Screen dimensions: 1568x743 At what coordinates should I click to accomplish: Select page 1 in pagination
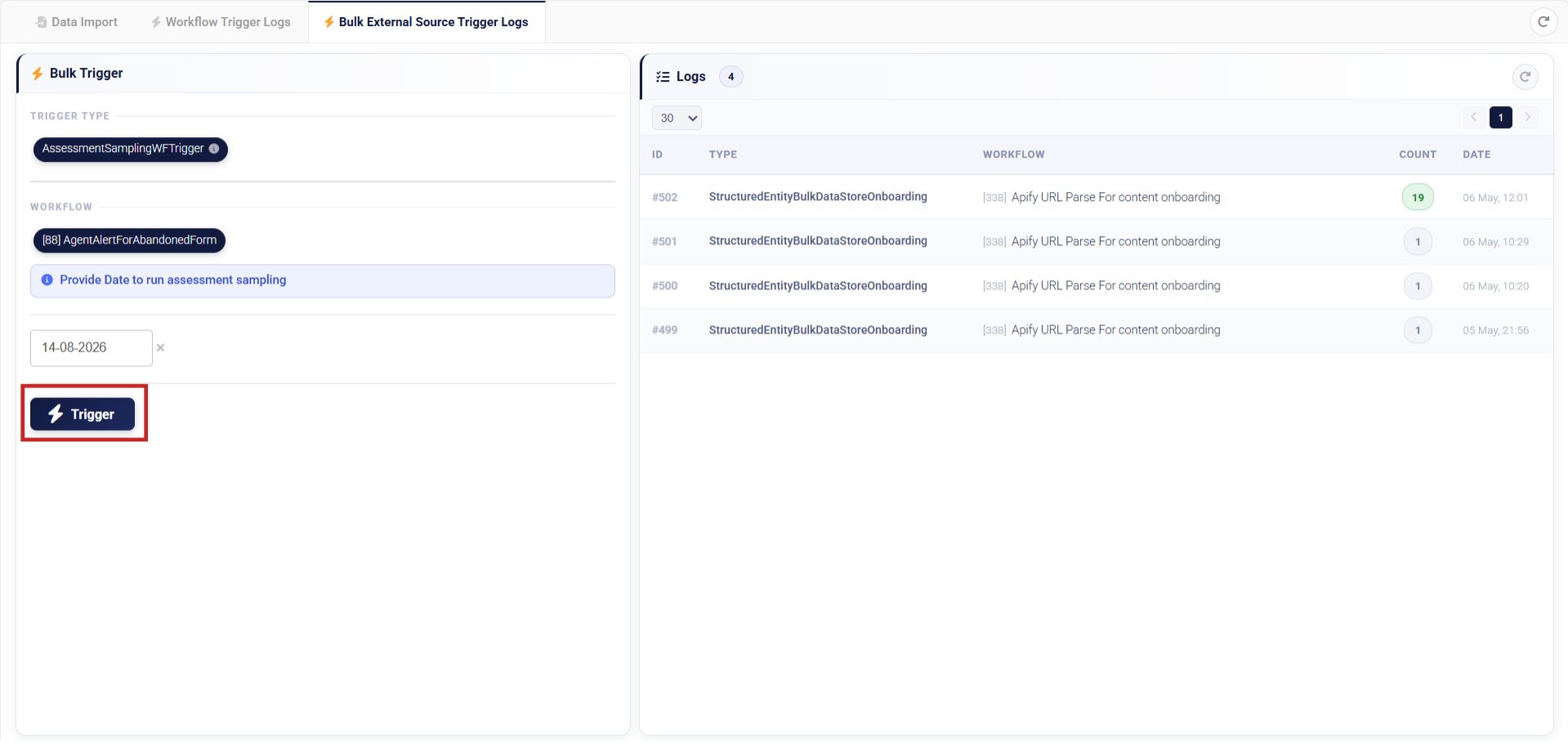pyautogui.click(x=1500, y=117)
